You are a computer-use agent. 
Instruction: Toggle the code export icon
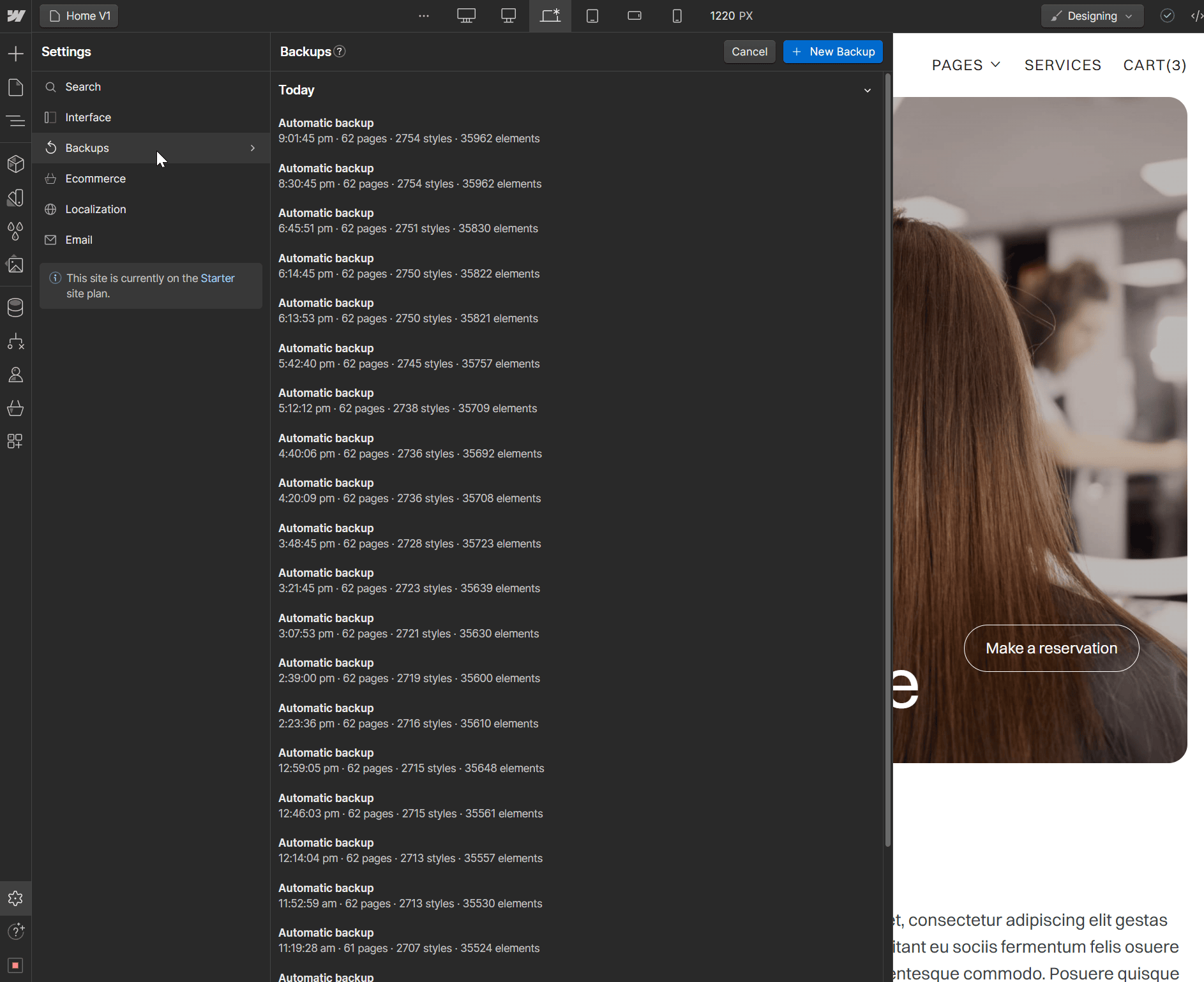click(x=1196, y=16)
